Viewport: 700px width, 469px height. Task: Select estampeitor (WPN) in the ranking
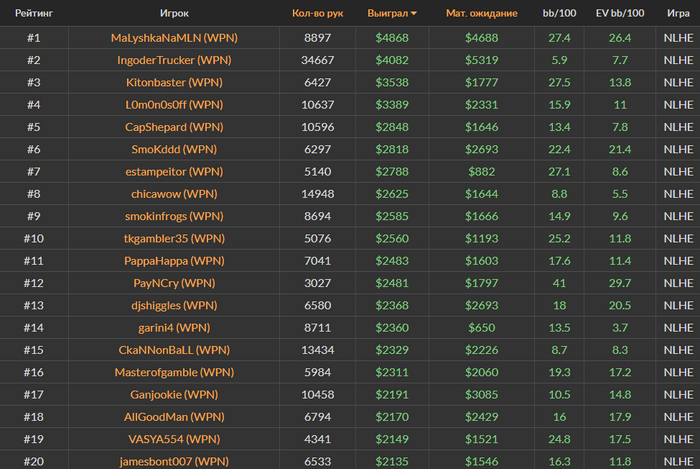[174, 172]
